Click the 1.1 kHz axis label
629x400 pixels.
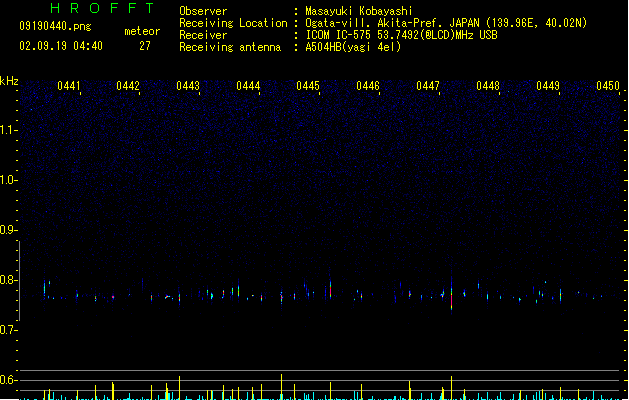[x=8, y=130]
